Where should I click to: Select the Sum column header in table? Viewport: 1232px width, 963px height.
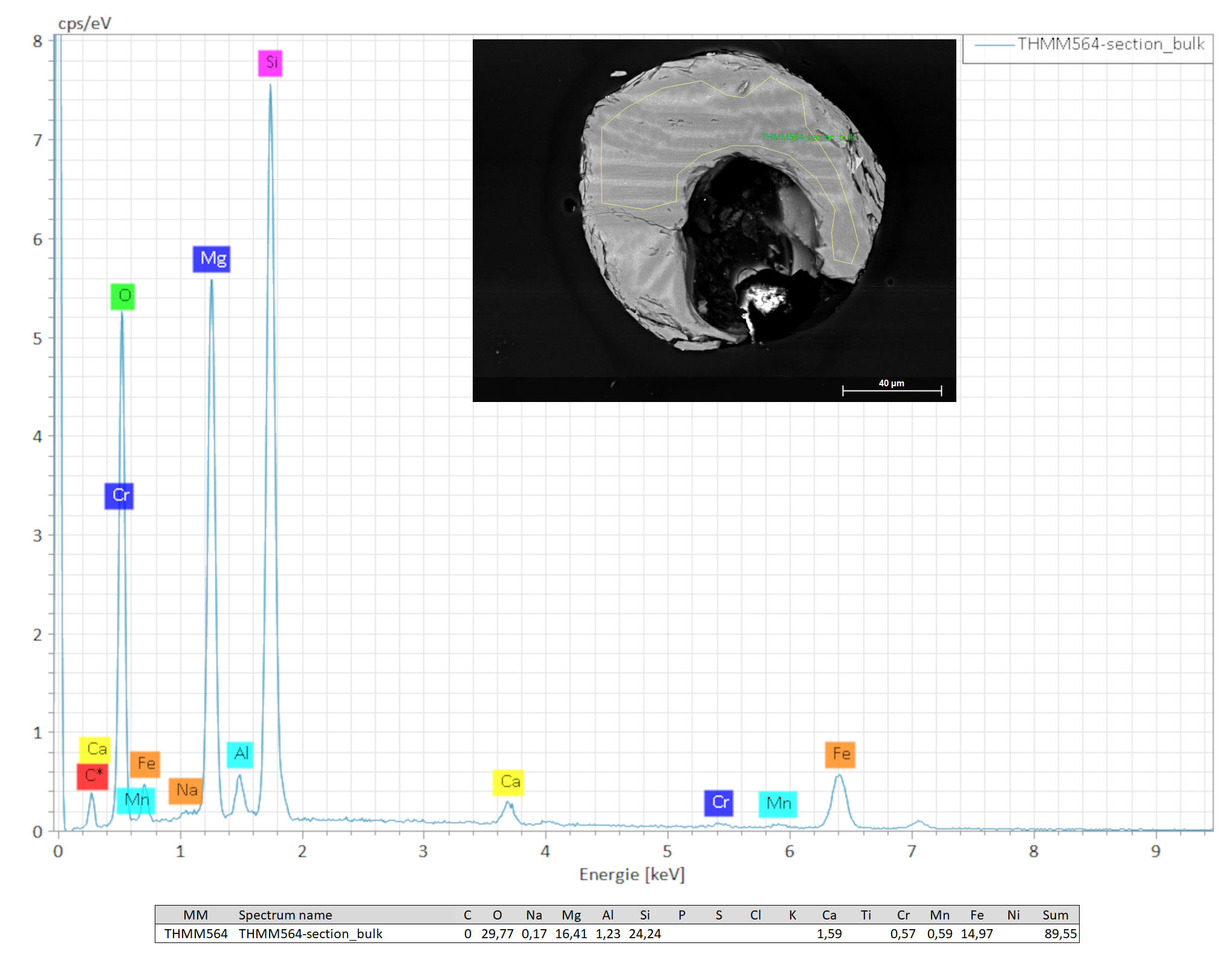(1055, 915)
